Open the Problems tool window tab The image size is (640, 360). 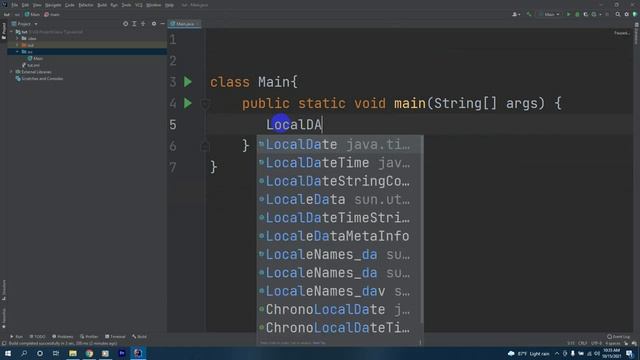(x=62, y=337)
